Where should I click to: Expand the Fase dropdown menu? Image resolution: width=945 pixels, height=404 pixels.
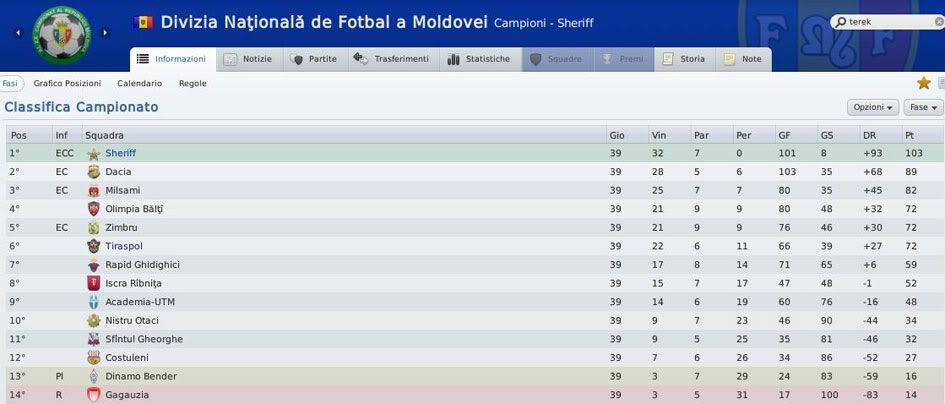coord(923,107)
